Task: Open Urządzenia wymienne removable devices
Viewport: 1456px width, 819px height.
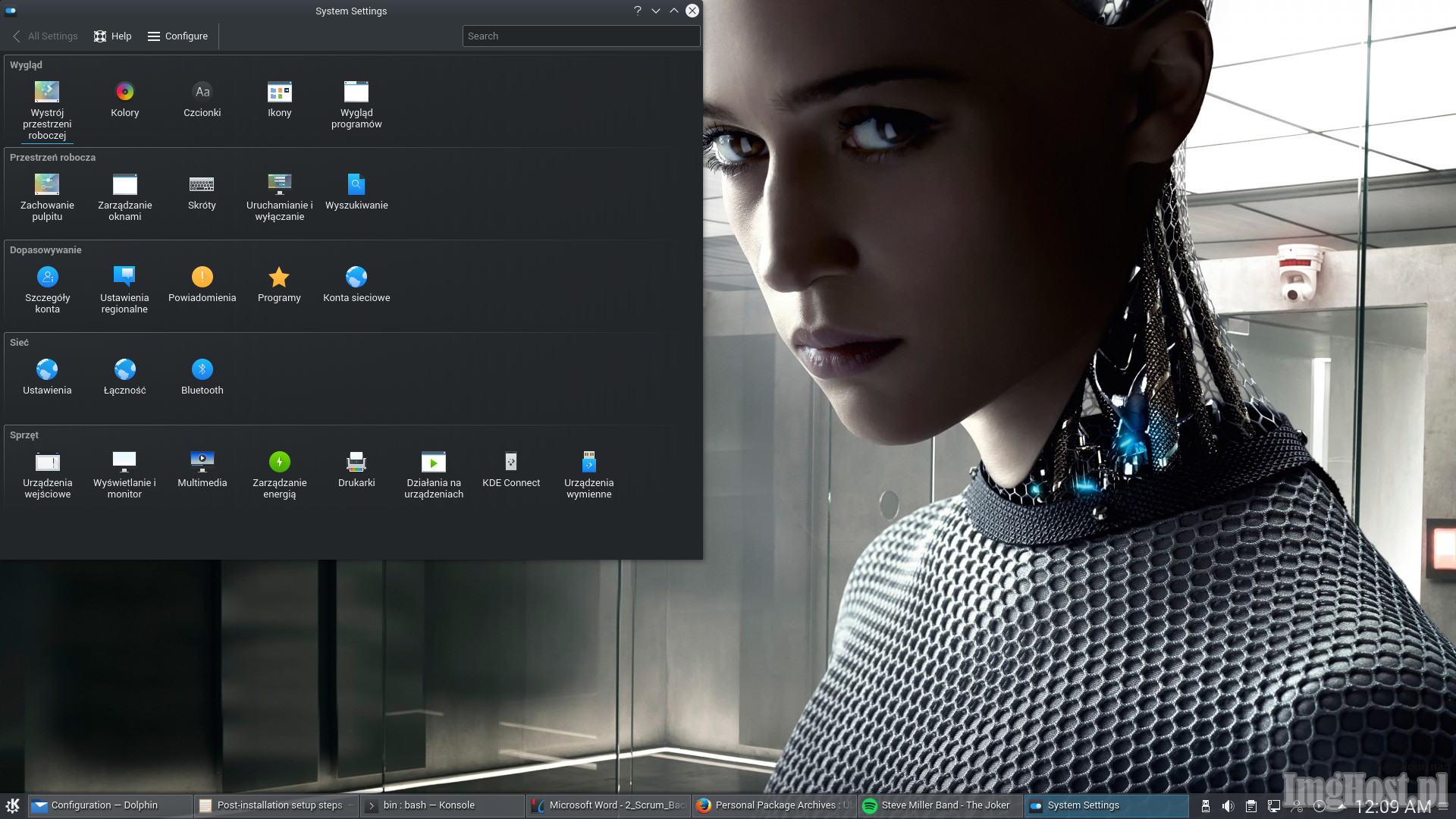Action: [588, 475]
